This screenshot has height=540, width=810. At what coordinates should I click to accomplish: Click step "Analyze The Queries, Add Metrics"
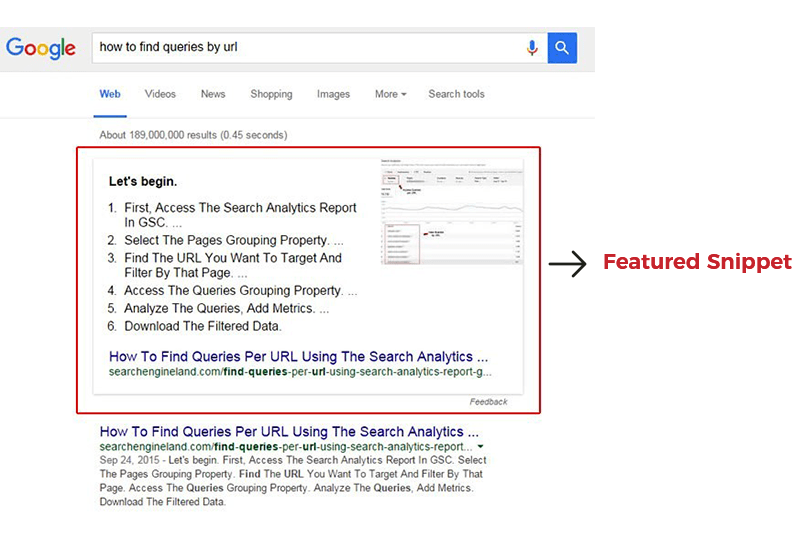click(219, 308)
